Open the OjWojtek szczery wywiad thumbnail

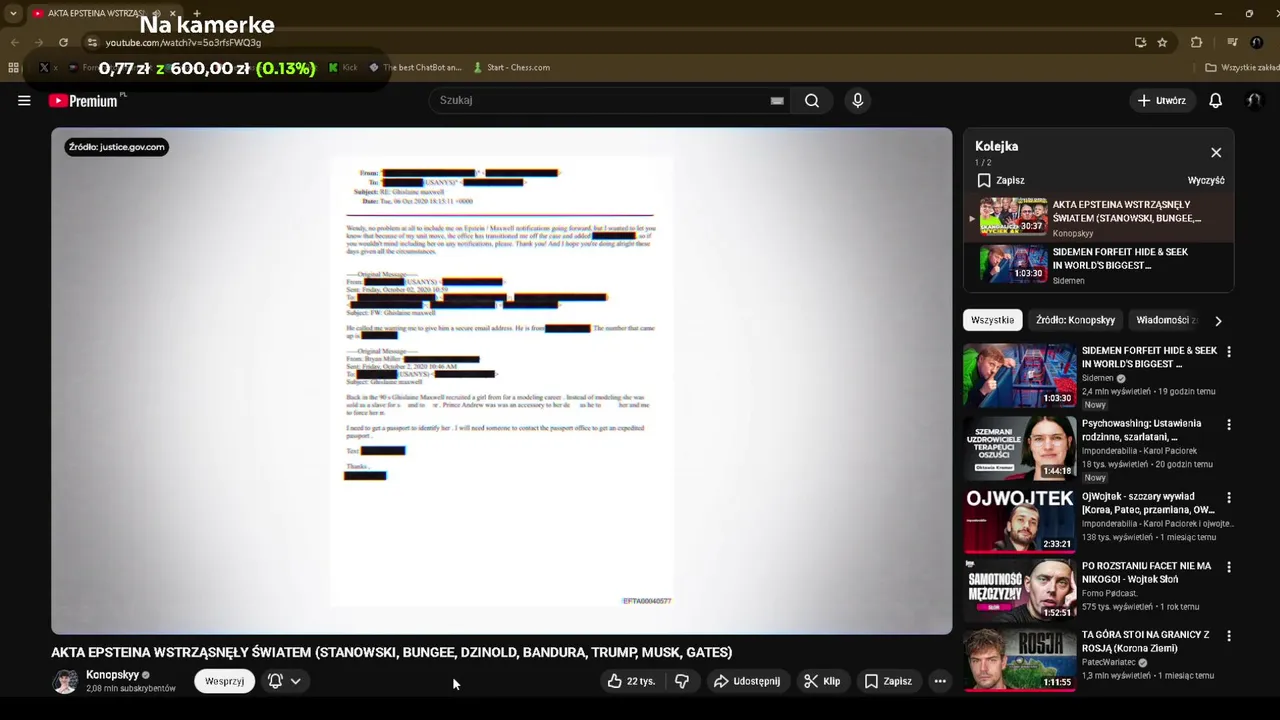click(x=1019, y=520)
